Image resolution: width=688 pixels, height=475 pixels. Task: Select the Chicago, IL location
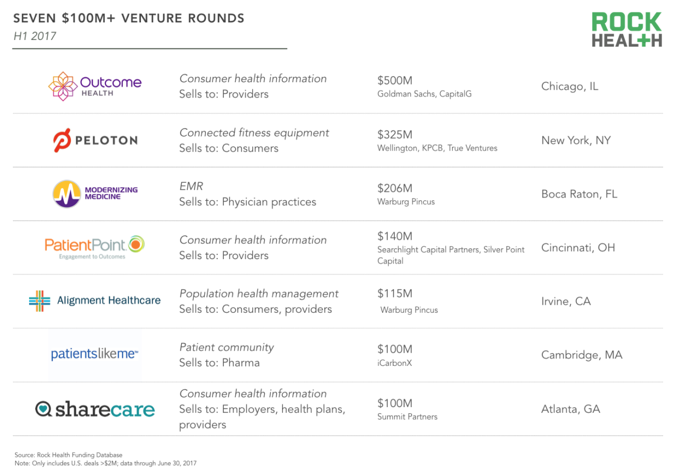(570, 86)
